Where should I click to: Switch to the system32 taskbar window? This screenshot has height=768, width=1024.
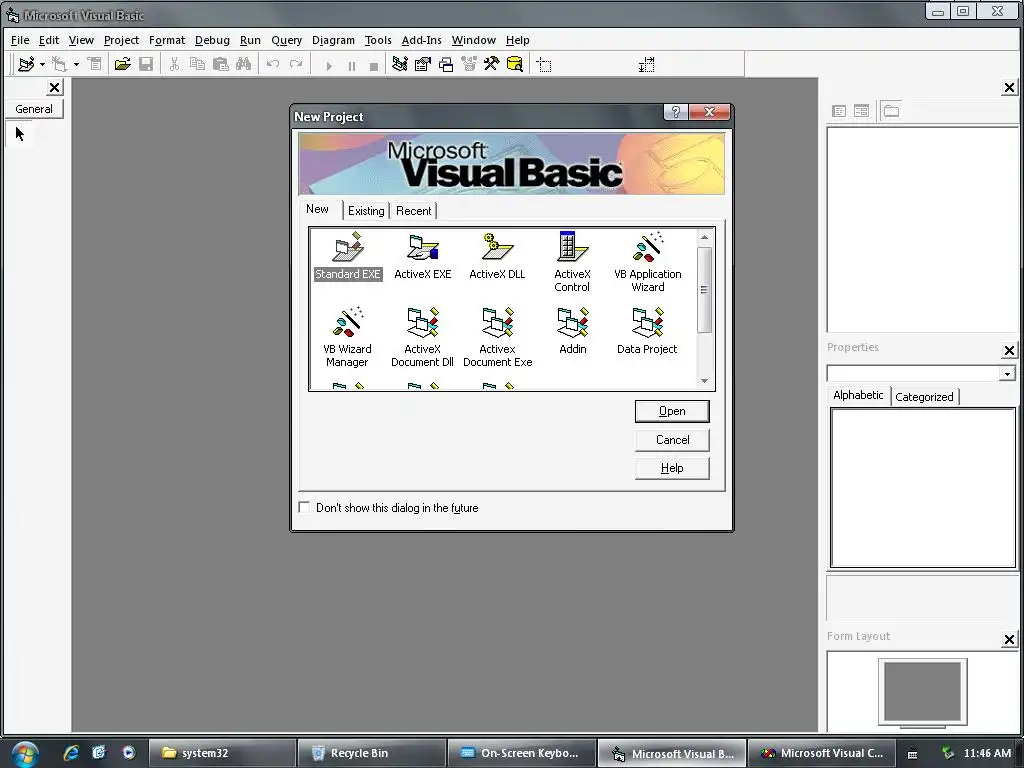[x=222, y=753]
